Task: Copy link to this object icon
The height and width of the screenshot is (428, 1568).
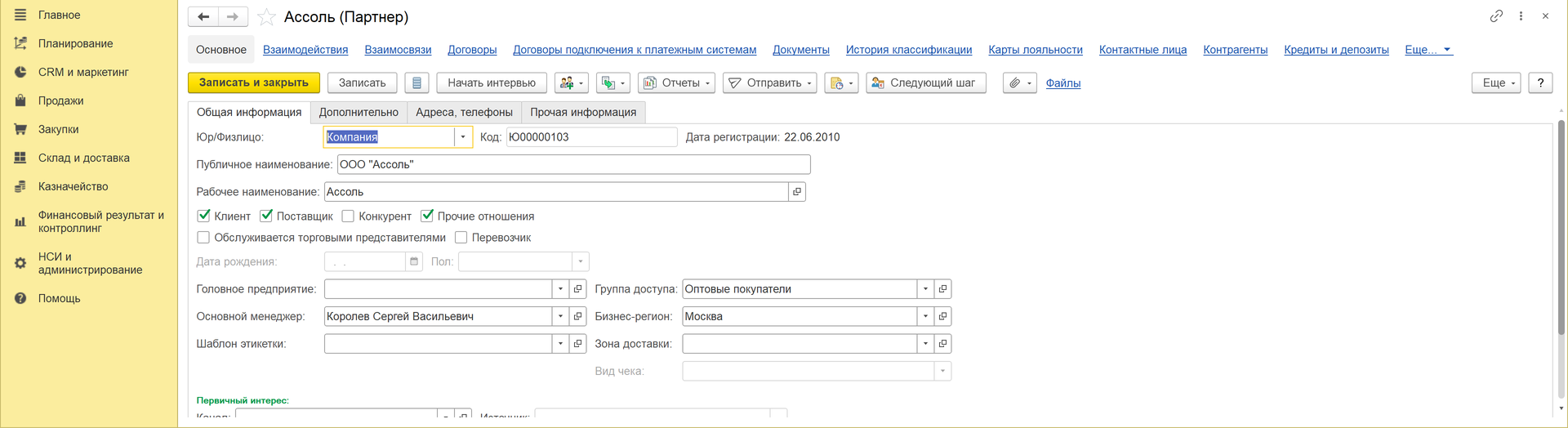Action: click(1496, 16)
